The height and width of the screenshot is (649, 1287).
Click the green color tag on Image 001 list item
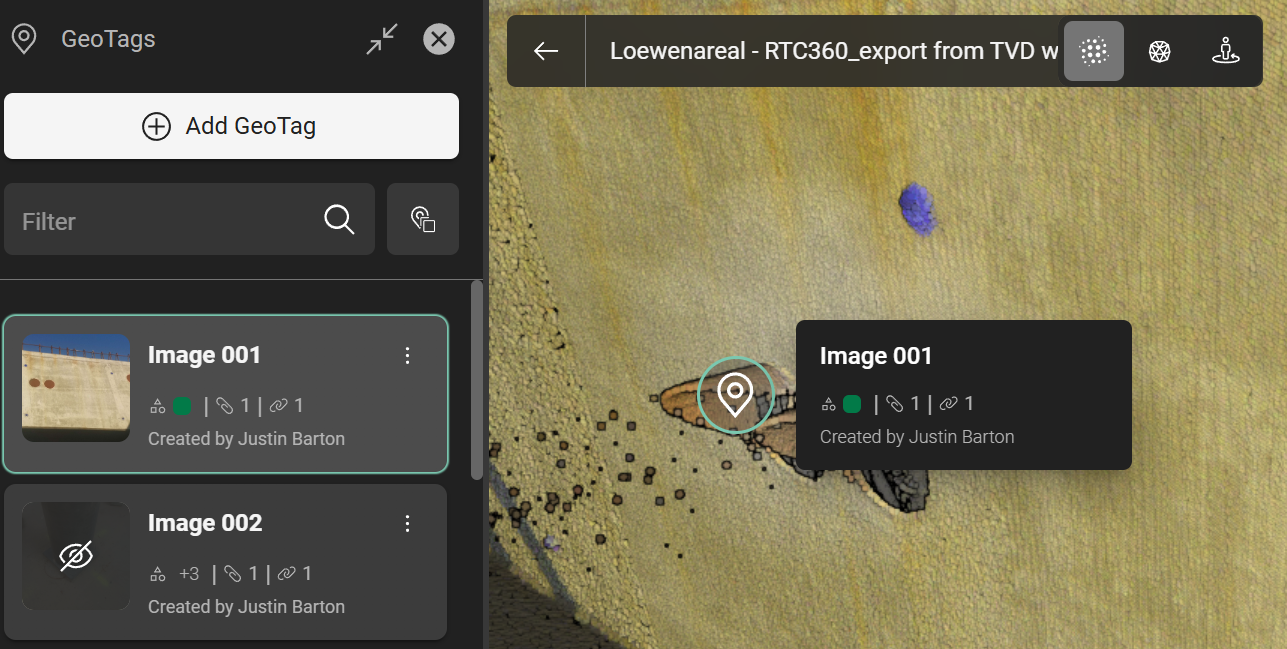click(x=182, y=406)
